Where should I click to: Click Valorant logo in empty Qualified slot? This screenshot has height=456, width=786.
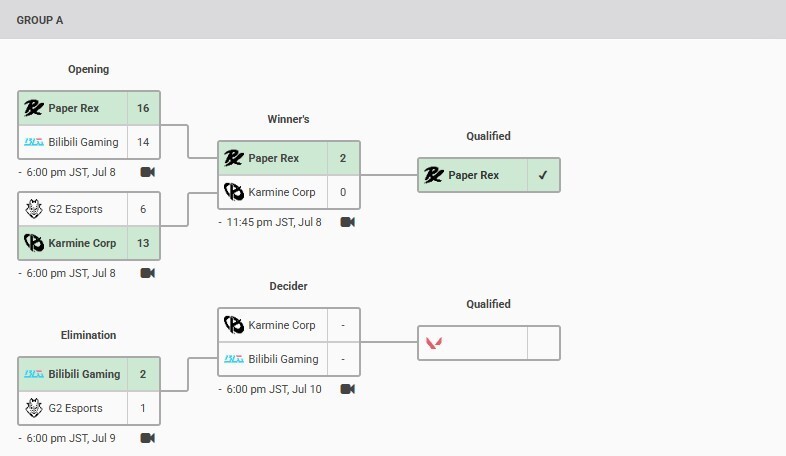click(x=434, y=343)
